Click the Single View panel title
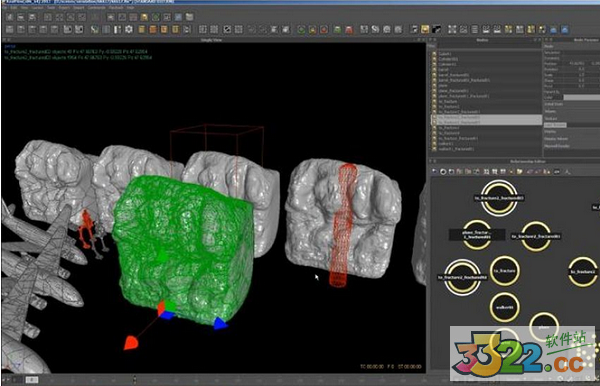This screenshot has height=386, width=600. pyautogui.click(x=211, y=40)
